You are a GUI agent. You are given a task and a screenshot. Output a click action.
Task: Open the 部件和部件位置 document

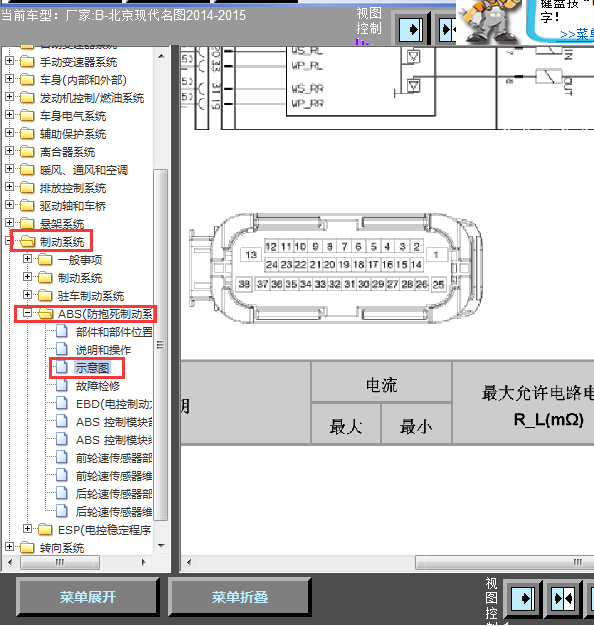tap(114, 332)
